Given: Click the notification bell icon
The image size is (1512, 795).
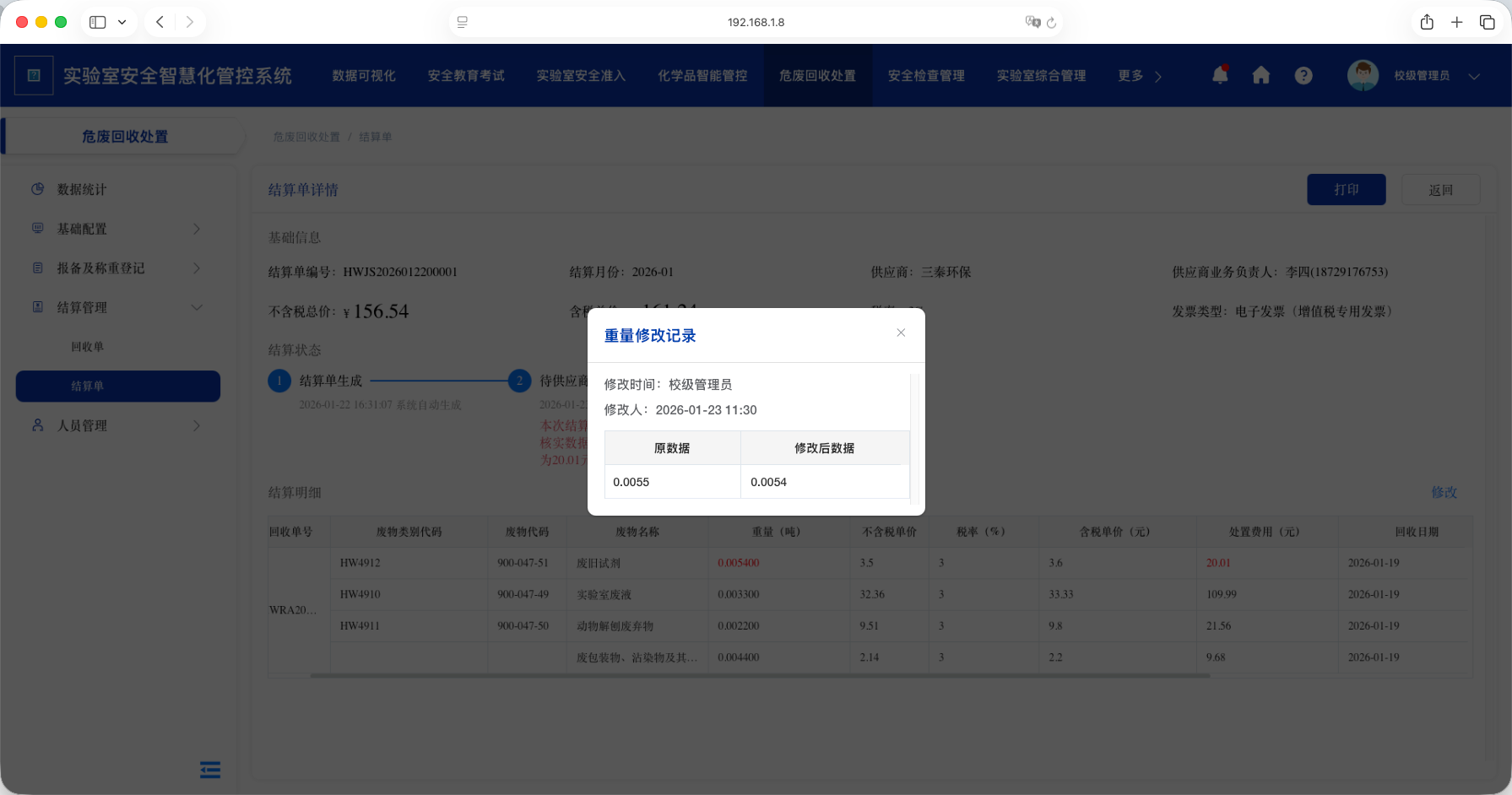Looking at the screenshot, I should 1220,75.
